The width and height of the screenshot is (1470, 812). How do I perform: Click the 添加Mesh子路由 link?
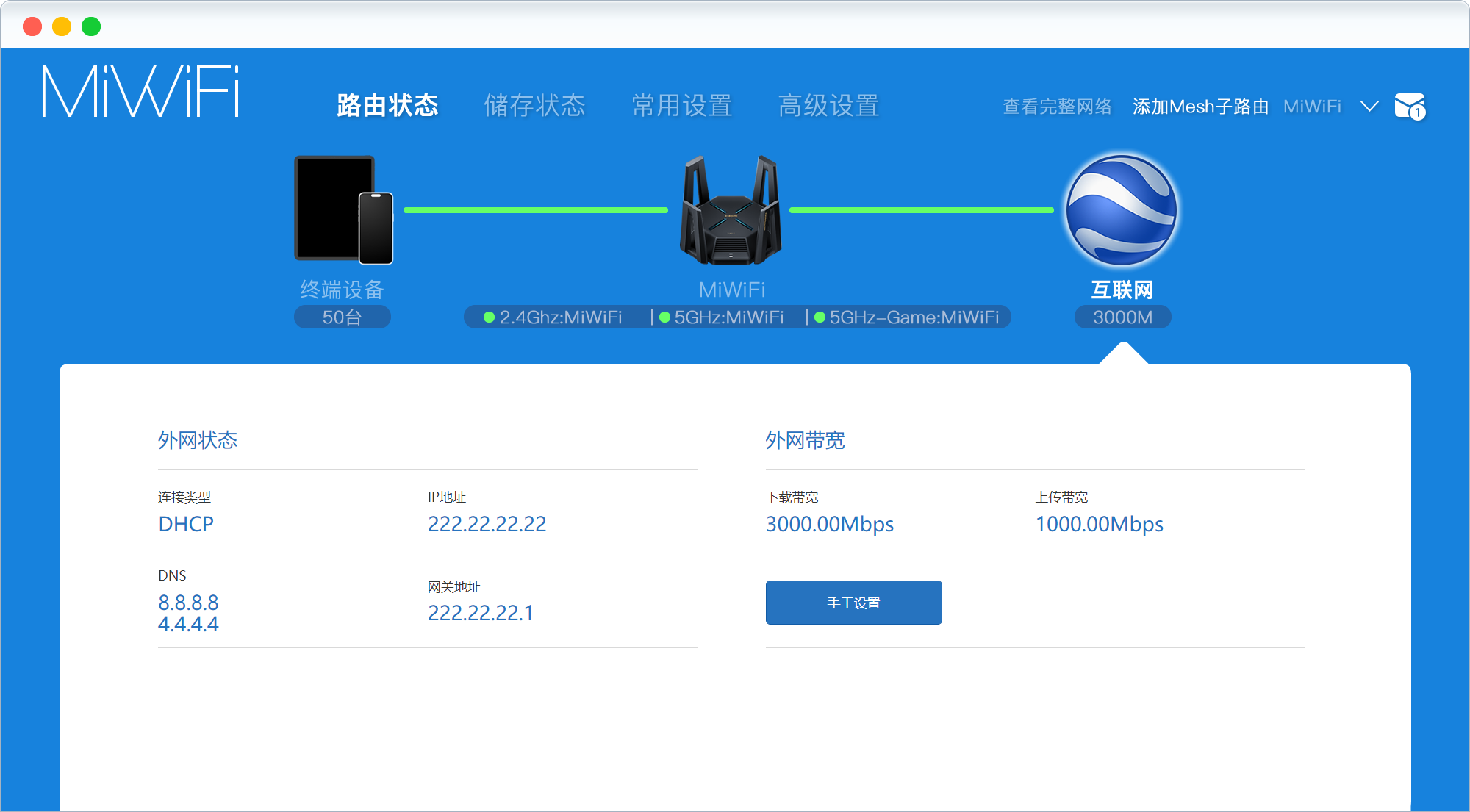click(1200, 107)
